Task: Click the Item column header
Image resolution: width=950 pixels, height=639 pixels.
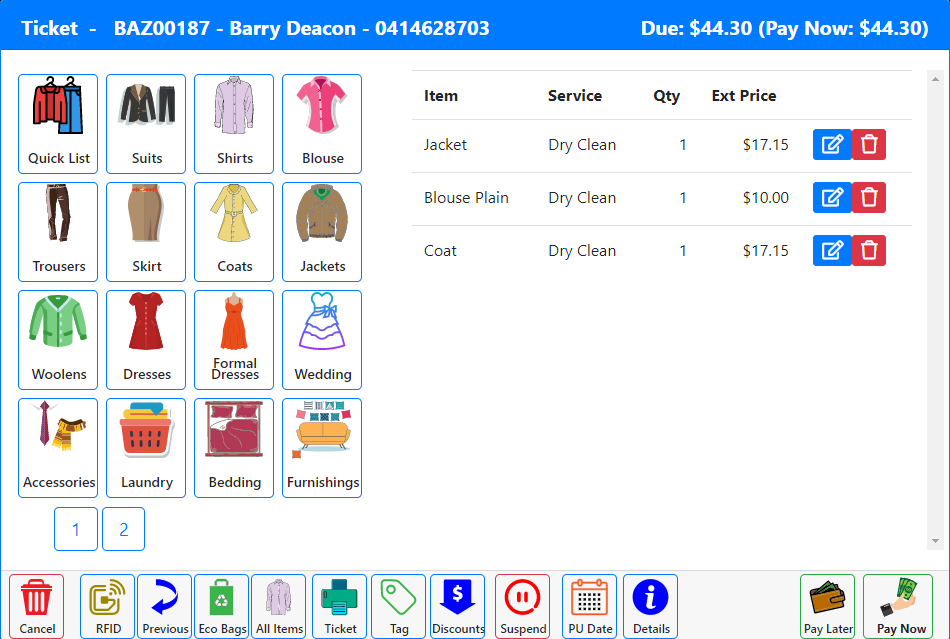Action: 441,96
